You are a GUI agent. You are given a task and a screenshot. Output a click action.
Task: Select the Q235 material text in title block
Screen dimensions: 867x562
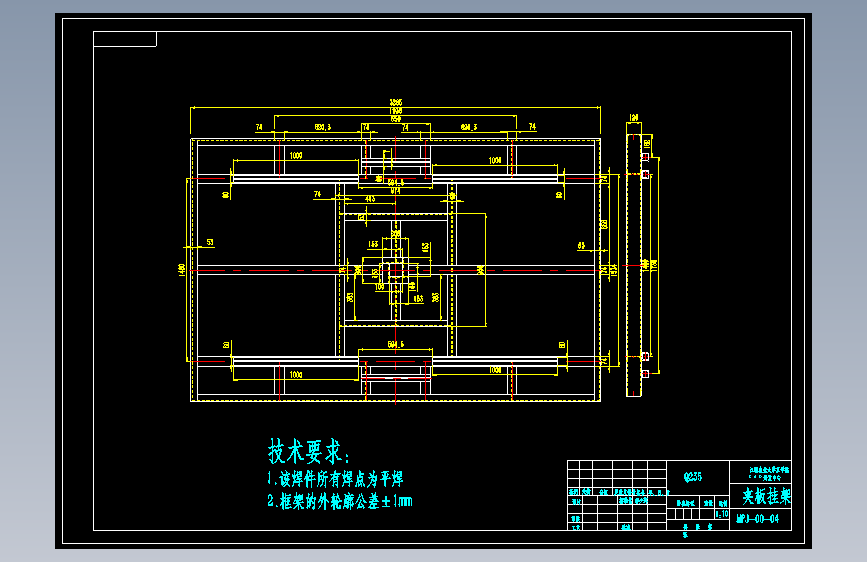click(692, 476)
